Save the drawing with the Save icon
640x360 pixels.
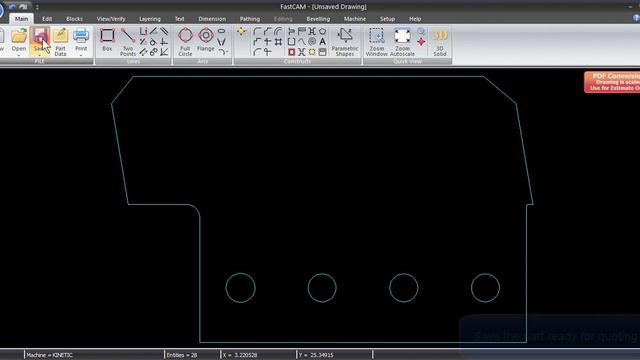tap(40, 36)
